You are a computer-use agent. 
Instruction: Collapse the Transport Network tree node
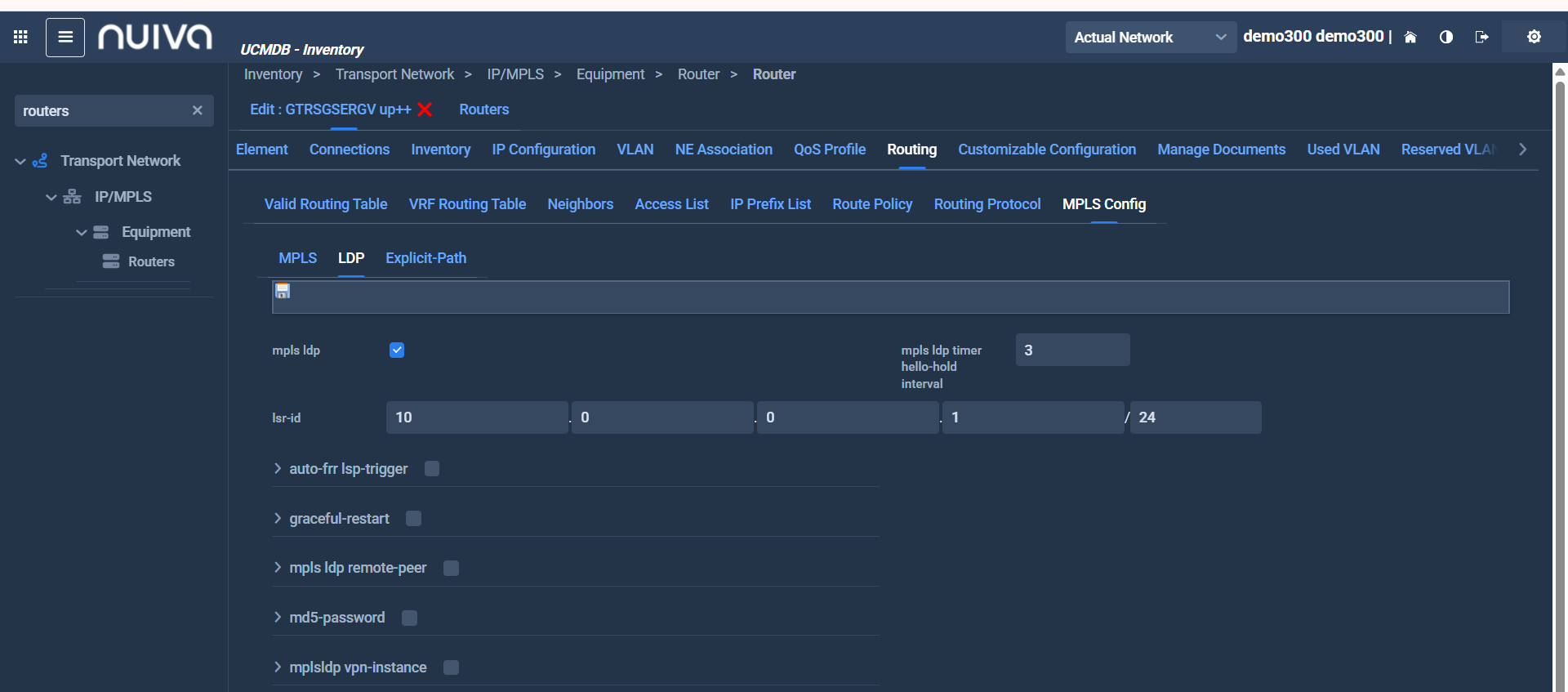click(x=20, y=161)
